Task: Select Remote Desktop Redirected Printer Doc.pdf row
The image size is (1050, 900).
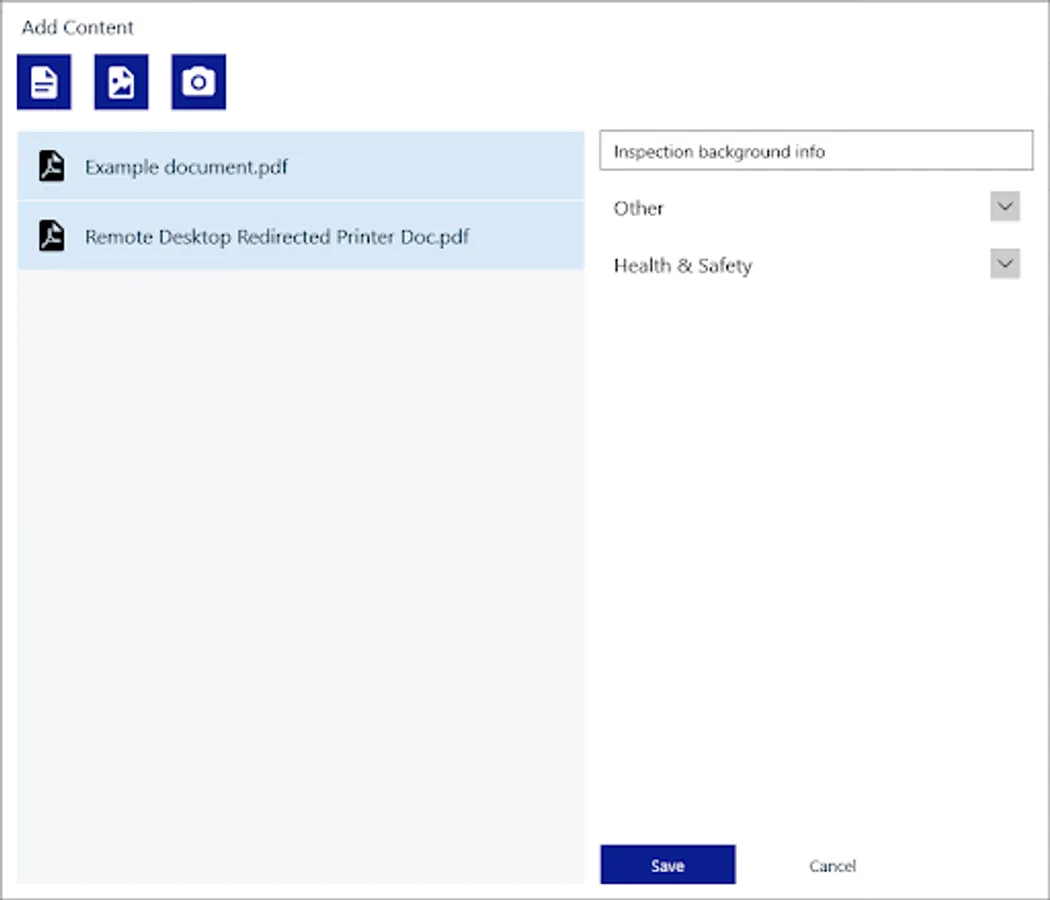Action: [x=301, y=236]
